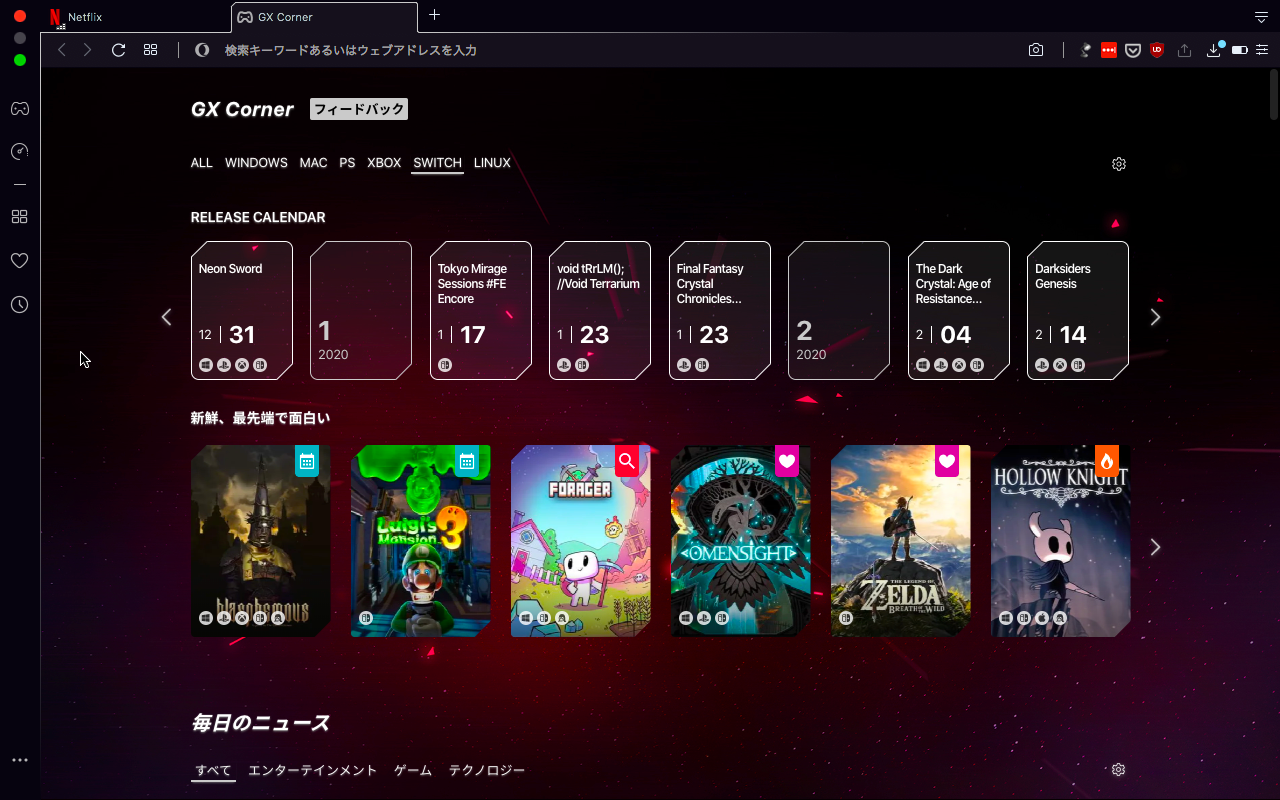Screen dimensions: 1280x800
Task: Select the XBOX platform filter
Action: click(x=384, y=163)
